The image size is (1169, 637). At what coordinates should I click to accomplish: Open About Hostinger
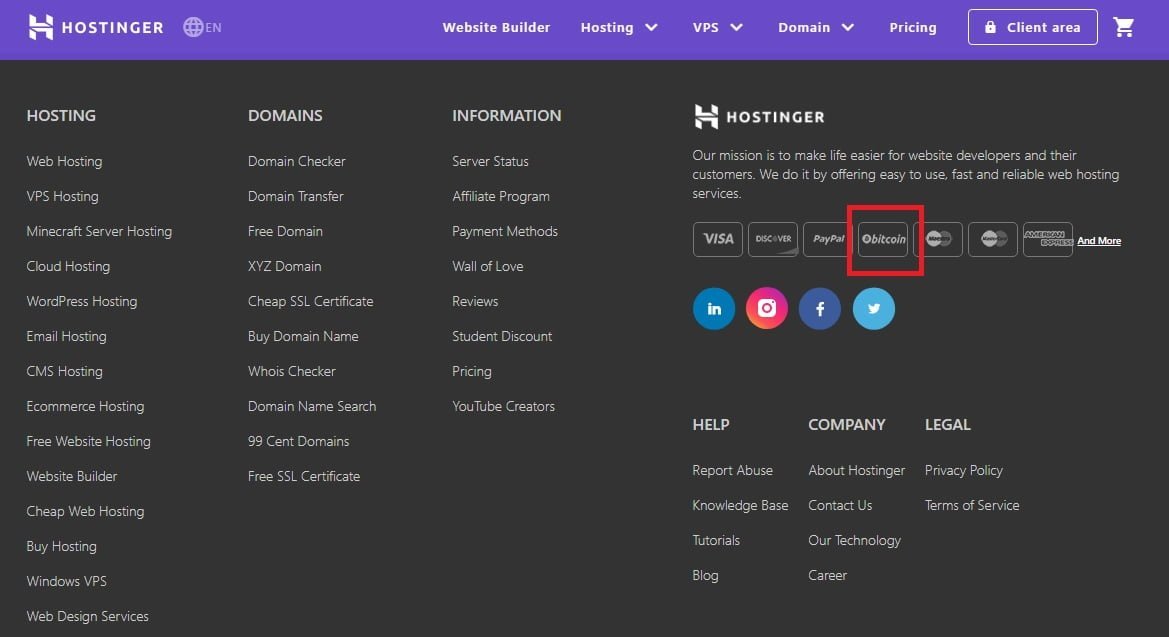[x=857, y=471]
